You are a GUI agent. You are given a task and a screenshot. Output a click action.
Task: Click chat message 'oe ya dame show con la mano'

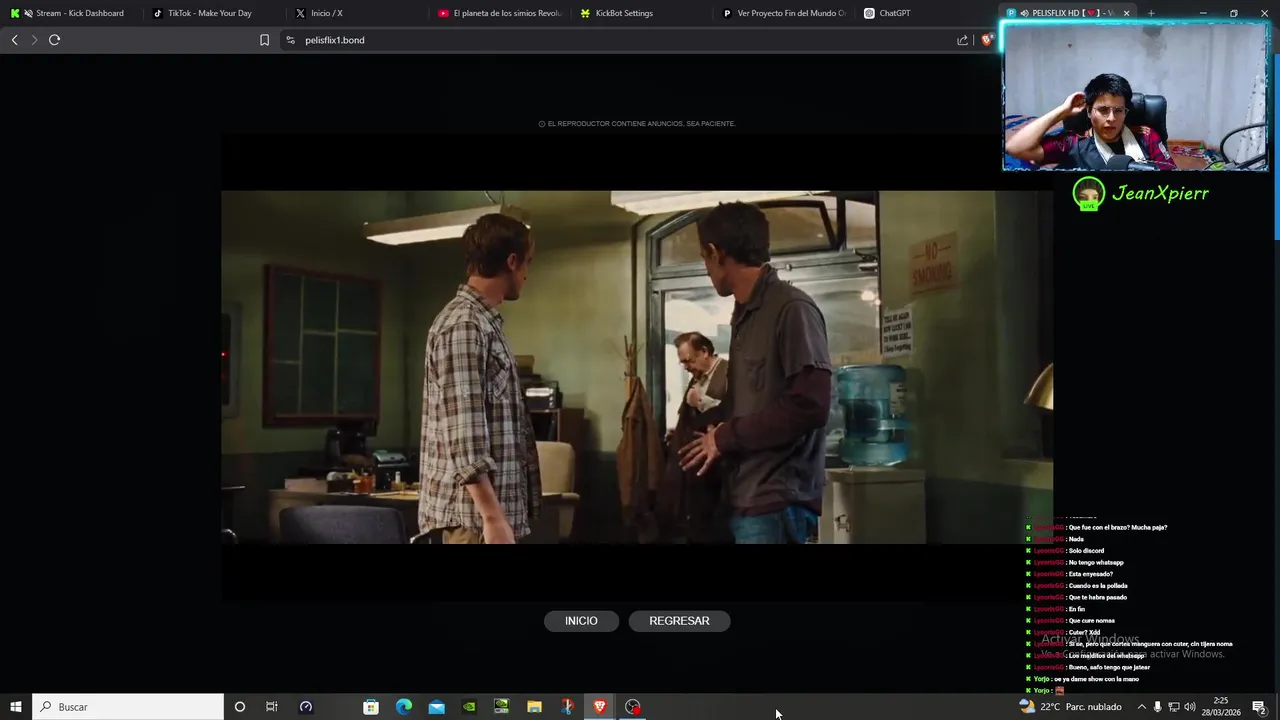[1094, 679]
